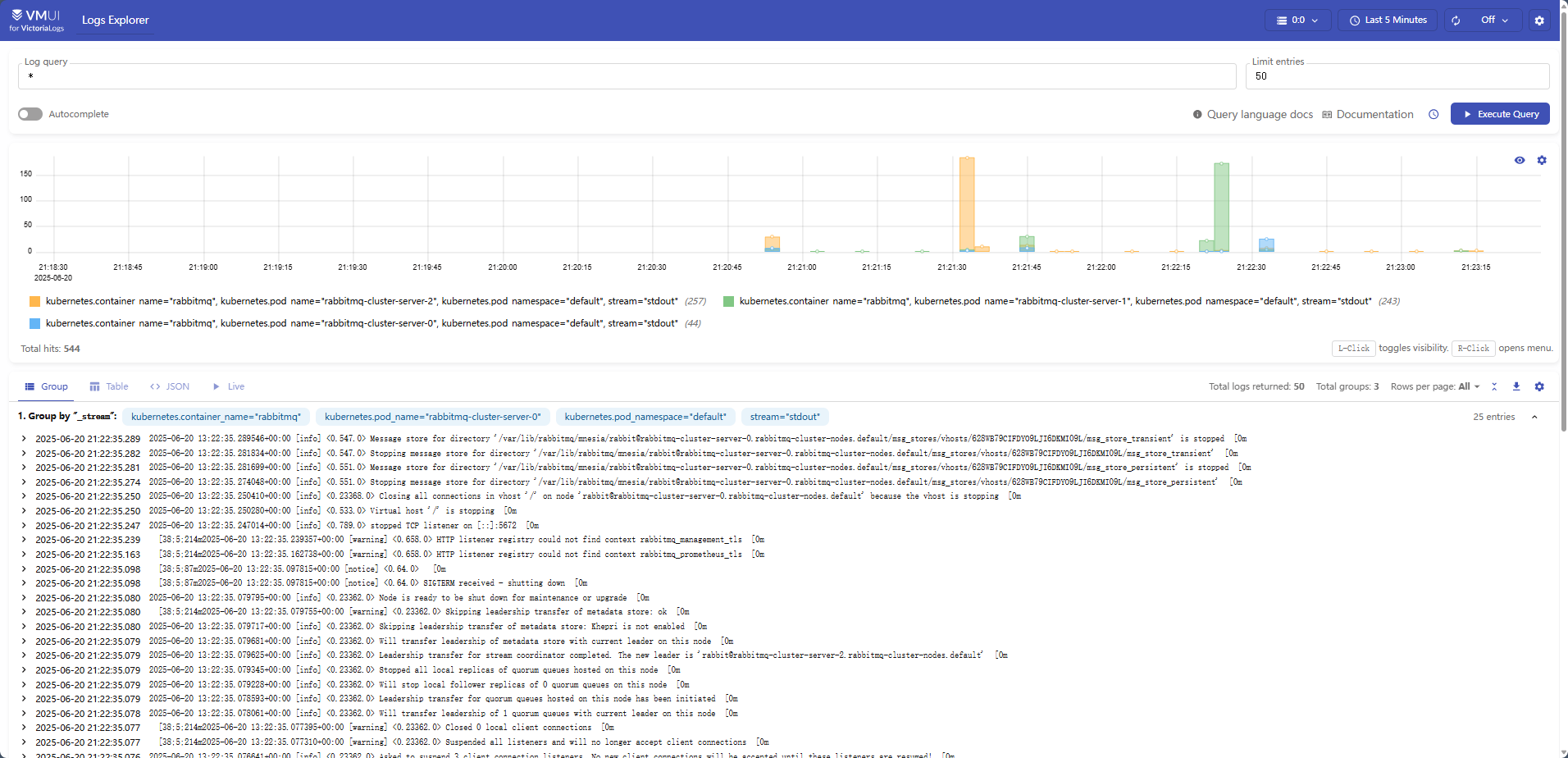The height and width of the screenshot is (758, 1568).
Task: Click the blue rabbitmq-cluster-server-0 color swatch
Action: click(x=34, y=323)
